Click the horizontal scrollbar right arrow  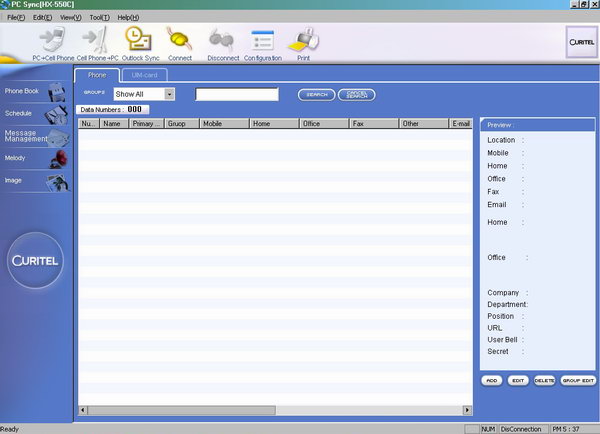point(467,410)
